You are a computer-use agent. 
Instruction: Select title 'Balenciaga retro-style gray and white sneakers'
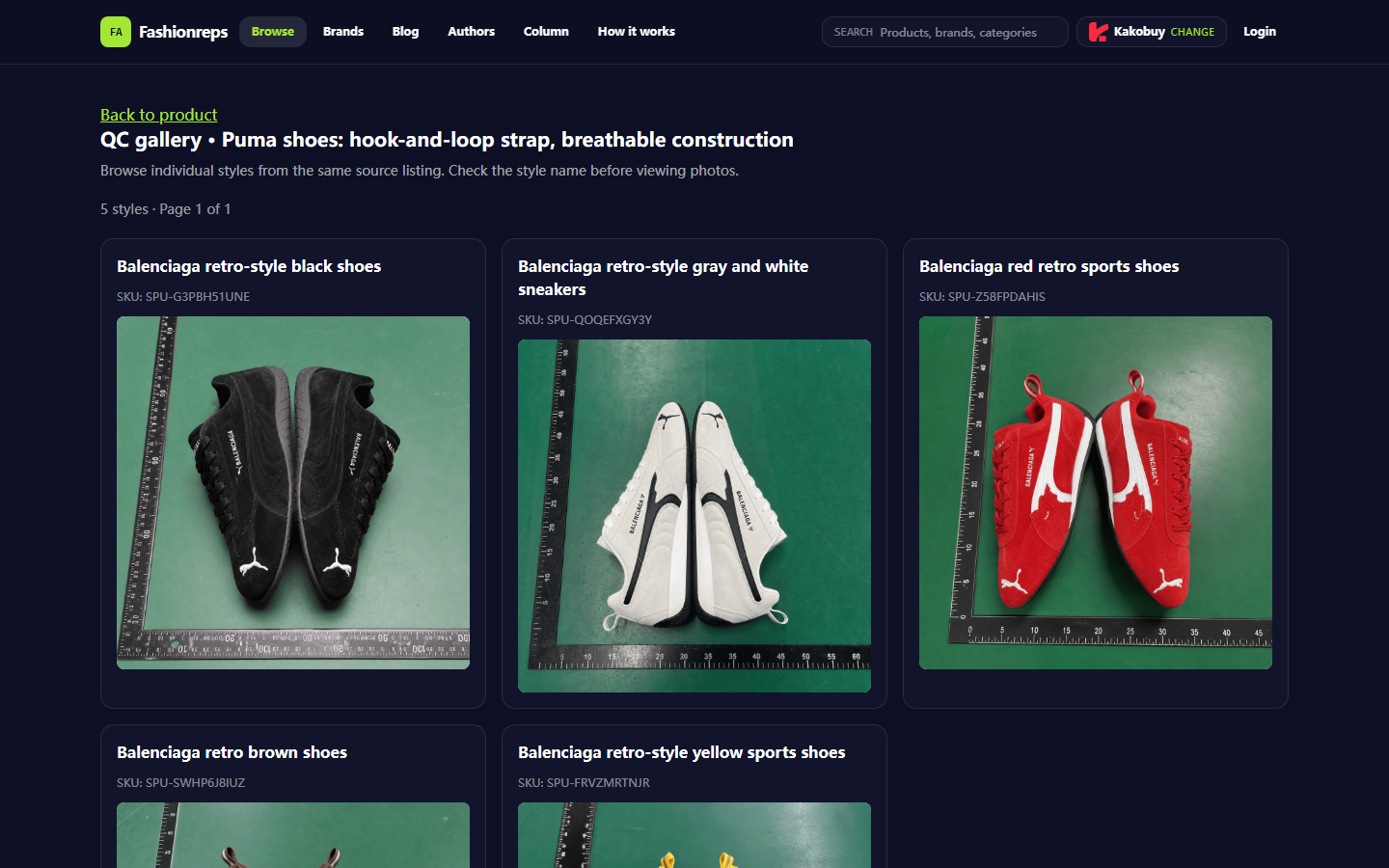click(x=664, y=278)
